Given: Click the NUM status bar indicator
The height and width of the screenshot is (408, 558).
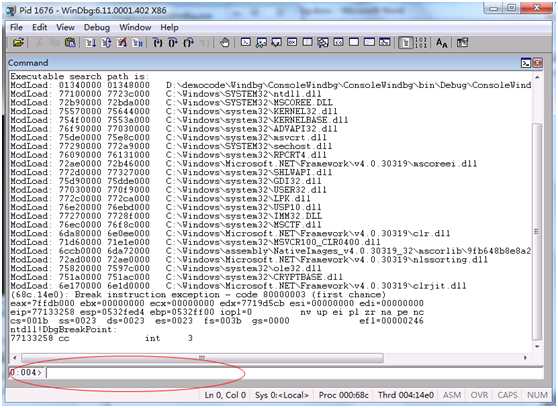Looking at the screenshot, I should (537, 395).
